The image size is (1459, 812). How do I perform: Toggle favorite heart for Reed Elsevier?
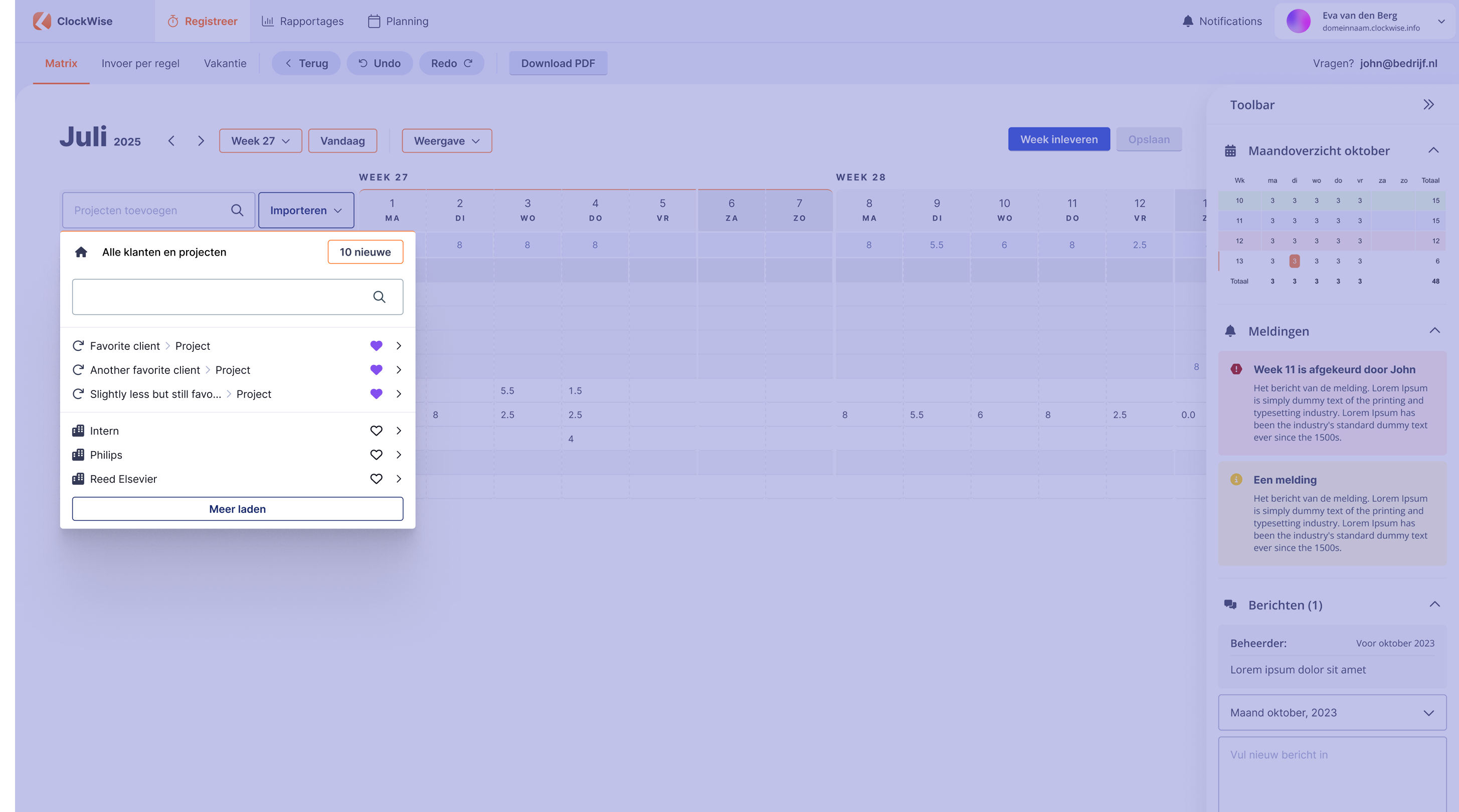(376, 479)
